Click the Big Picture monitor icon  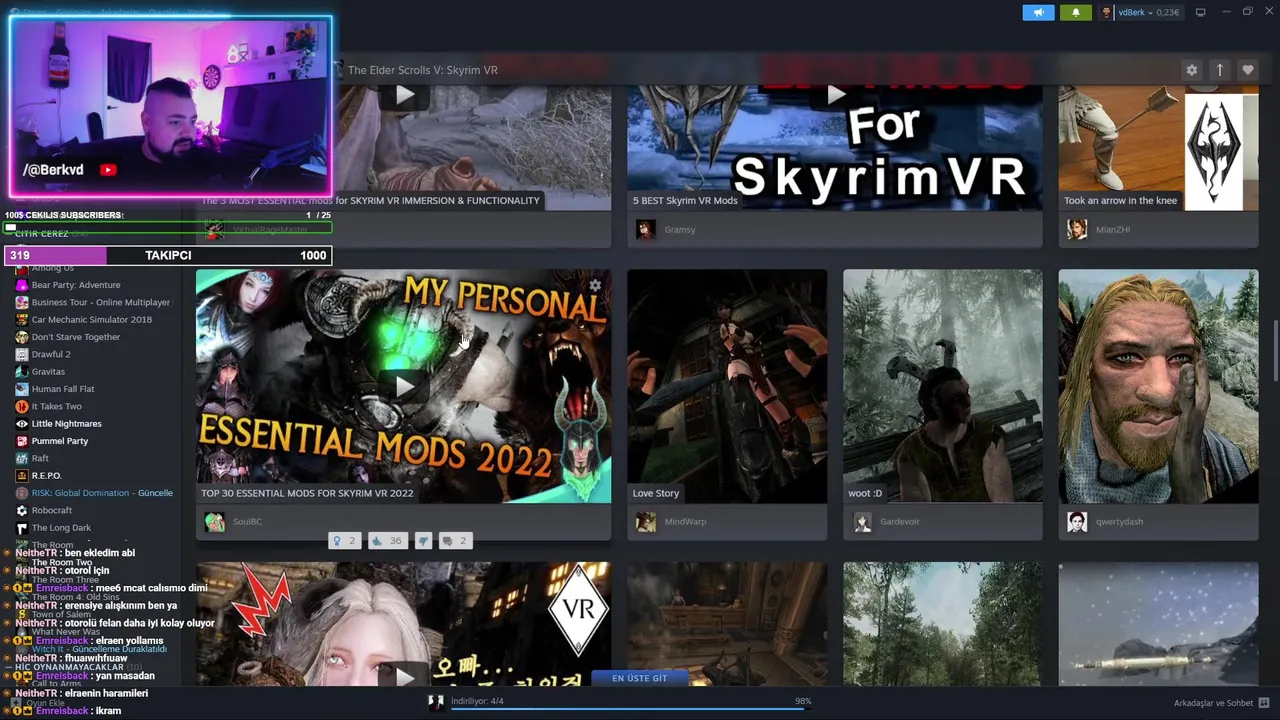click(x=1201, y=12)
